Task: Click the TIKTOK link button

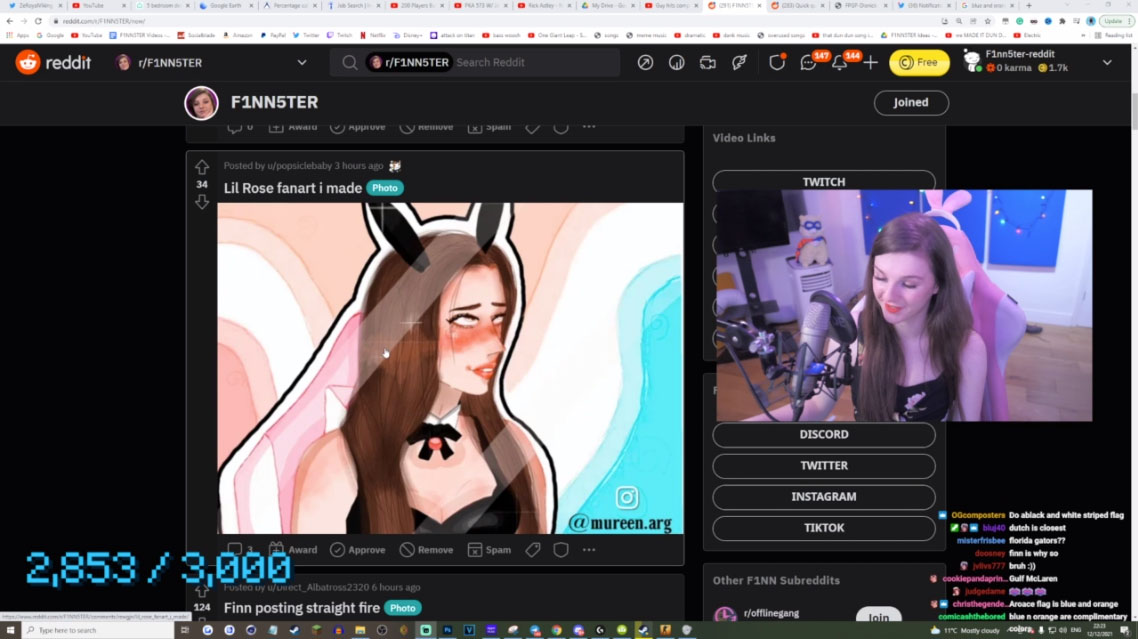Action: pos(824,528)
